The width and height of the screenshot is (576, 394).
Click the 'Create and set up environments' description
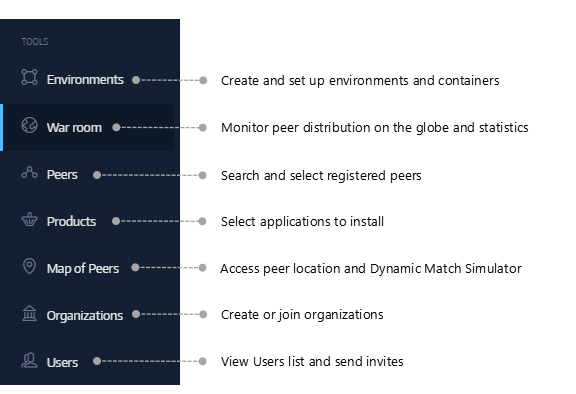[x=360, y=80]
